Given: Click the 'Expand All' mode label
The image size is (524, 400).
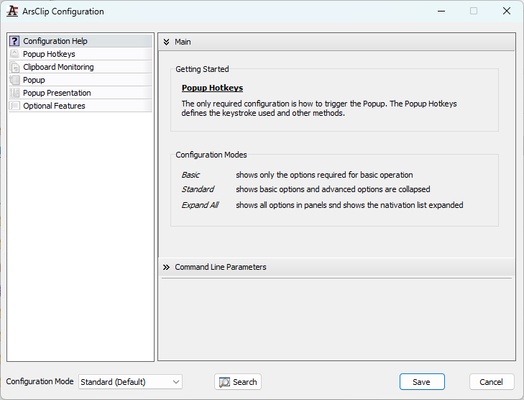Looking at the screenshot, I should pos(200,205).
